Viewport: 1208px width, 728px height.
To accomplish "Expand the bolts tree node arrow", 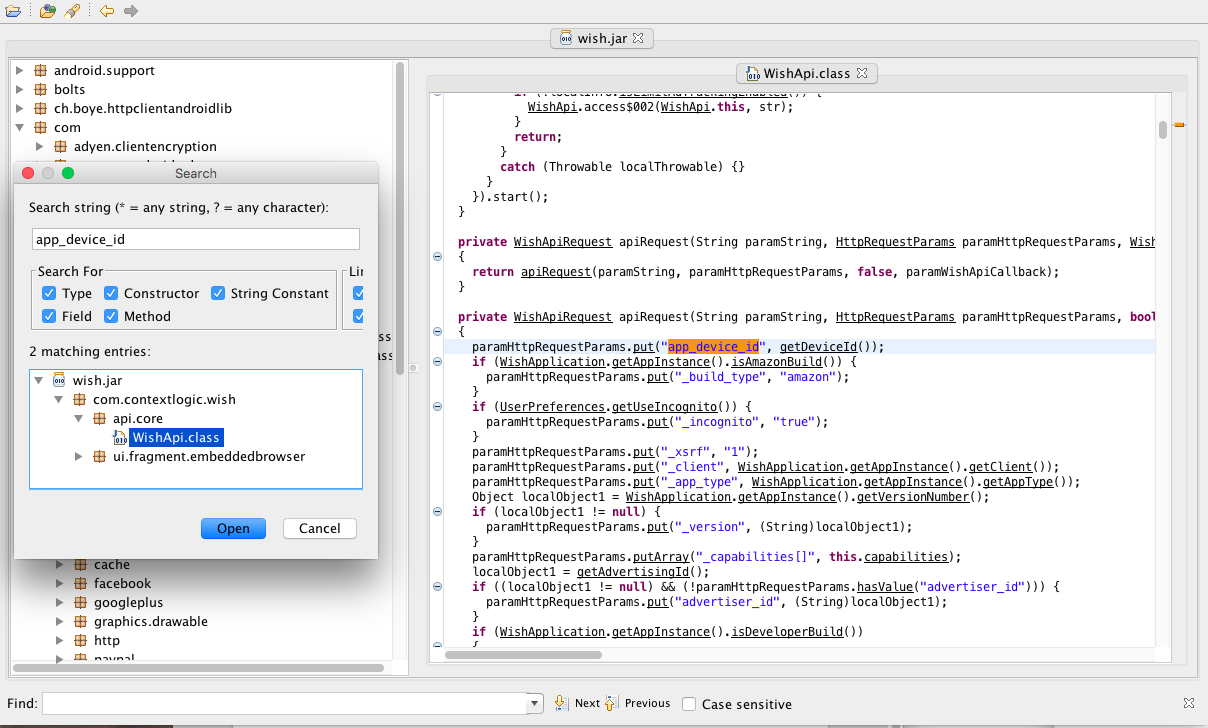I will [x=19, y=90].
